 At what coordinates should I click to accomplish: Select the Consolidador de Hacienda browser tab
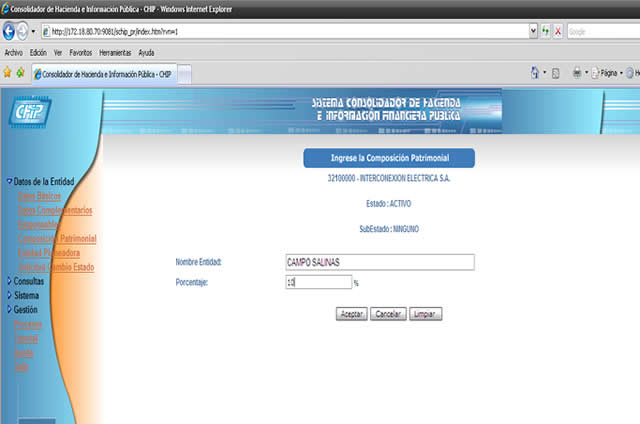coord(104,74)
